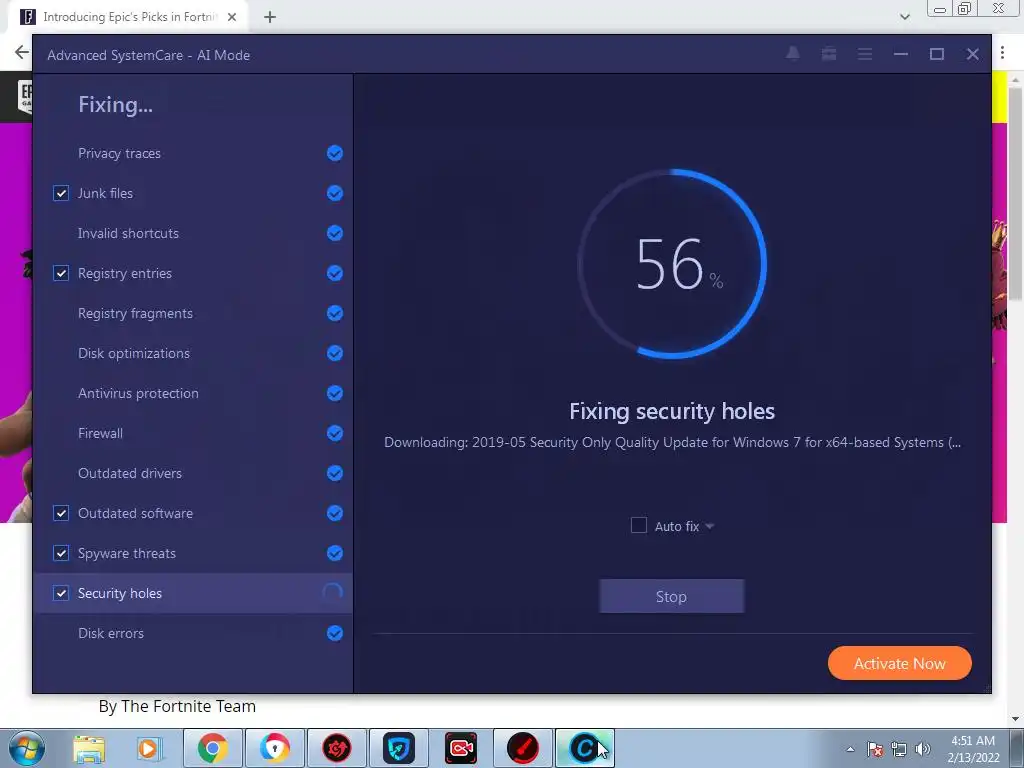This screenshot has width=1024, height=768.
Task: Select Firewall item in list
Action: pyautogui.click(x=193, y=433)
